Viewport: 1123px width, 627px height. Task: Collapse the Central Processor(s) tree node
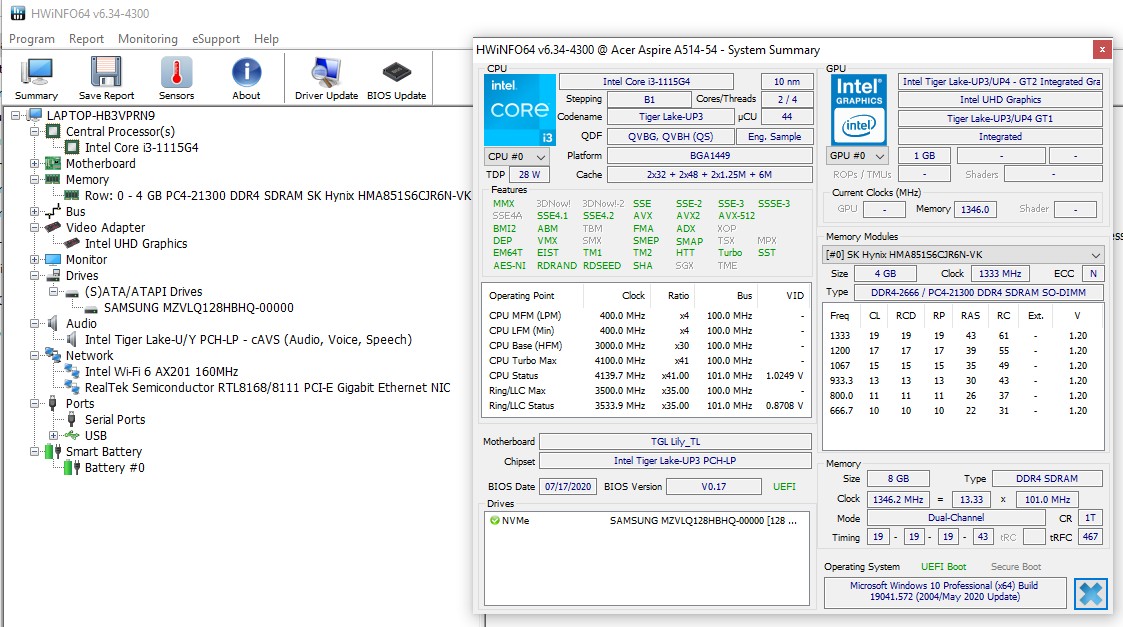[36, 132]
